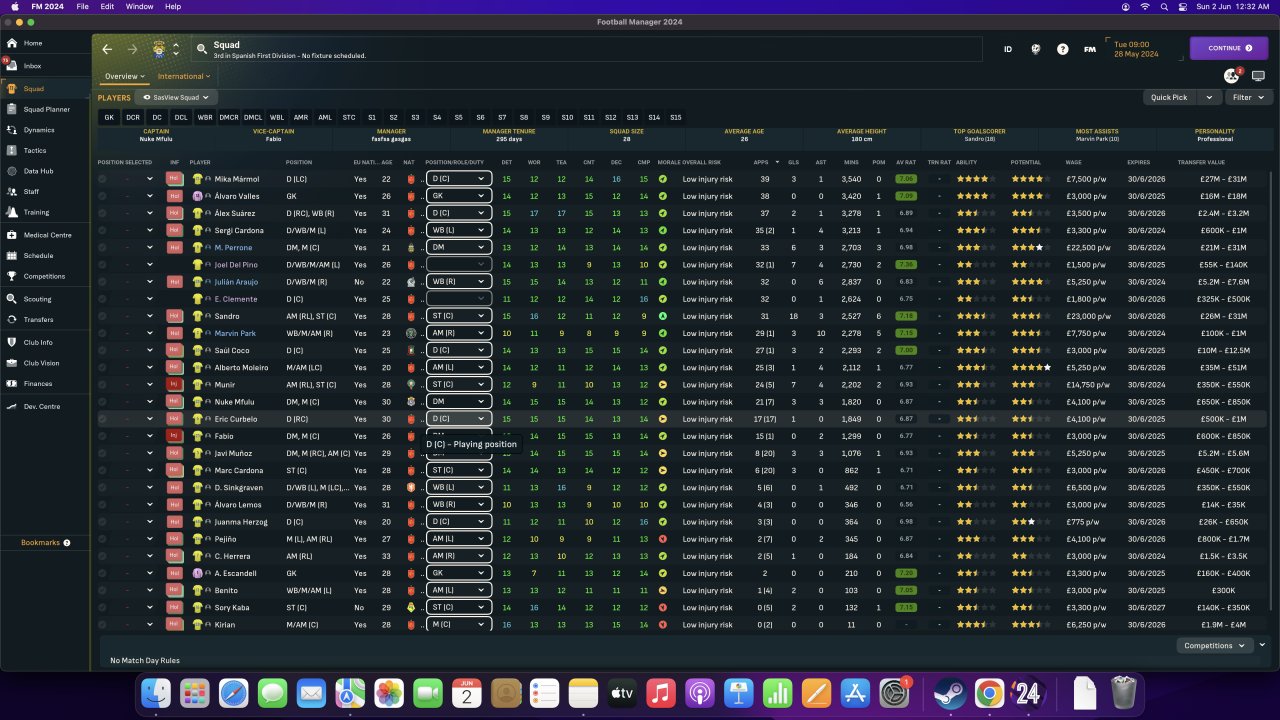This screenshot has width=1280, height=720.
Task: Toggle selection circle for Marvin Park
Action: click(102, 333)
